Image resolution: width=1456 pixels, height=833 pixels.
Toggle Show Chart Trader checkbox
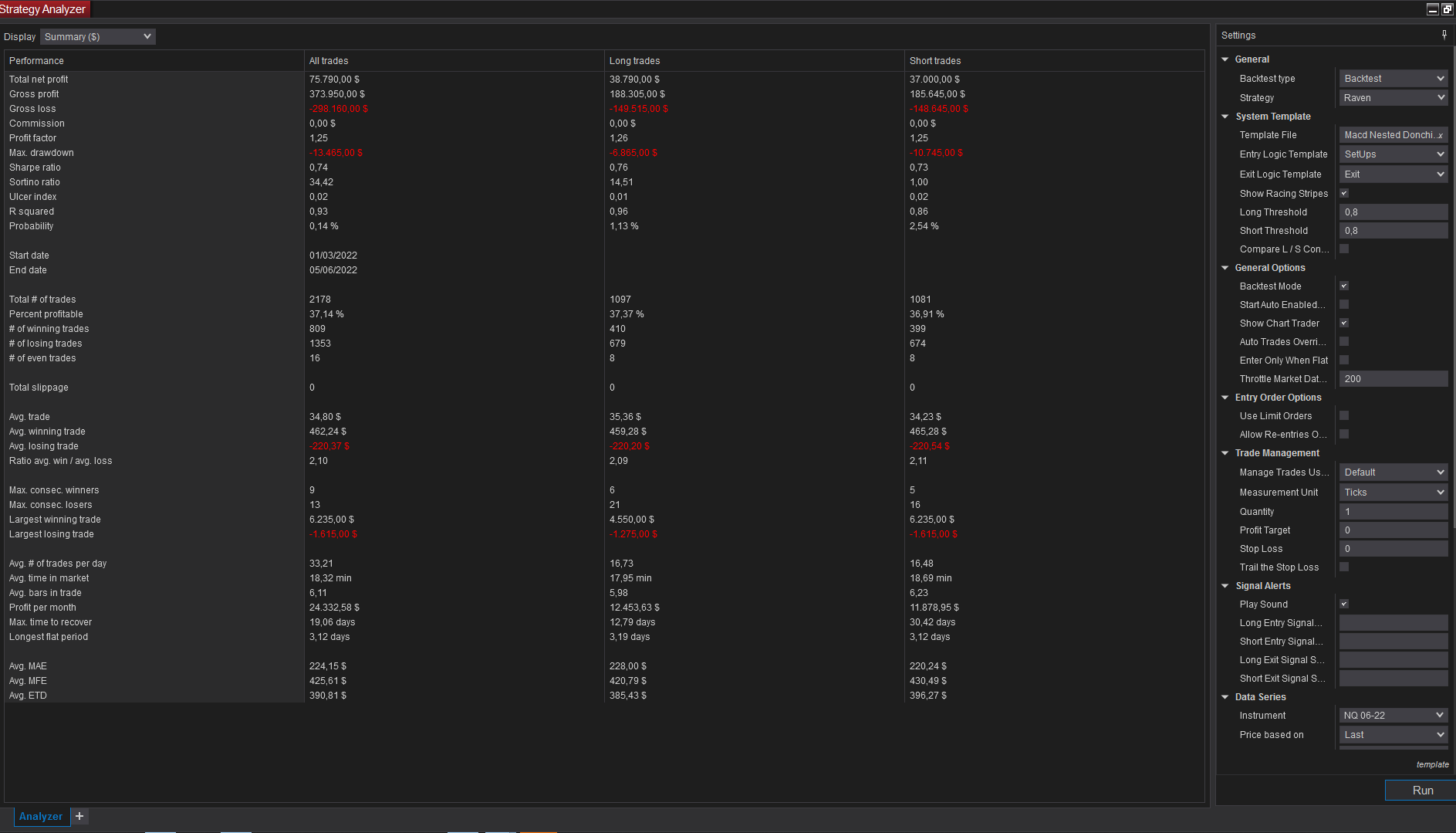(1344, 323)
